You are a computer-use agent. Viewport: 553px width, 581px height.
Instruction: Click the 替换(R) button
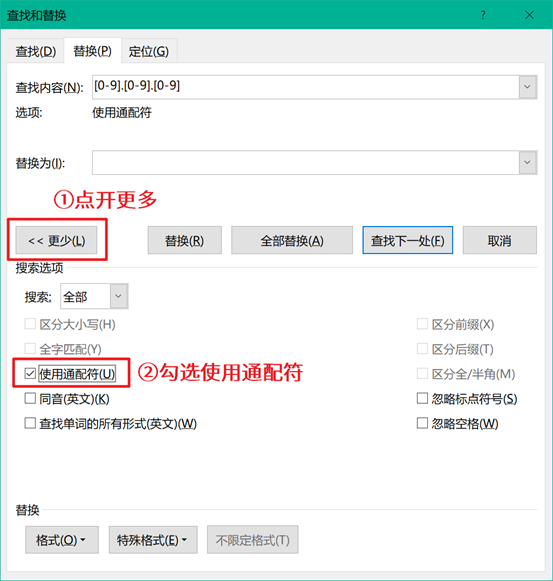(185, 240)
